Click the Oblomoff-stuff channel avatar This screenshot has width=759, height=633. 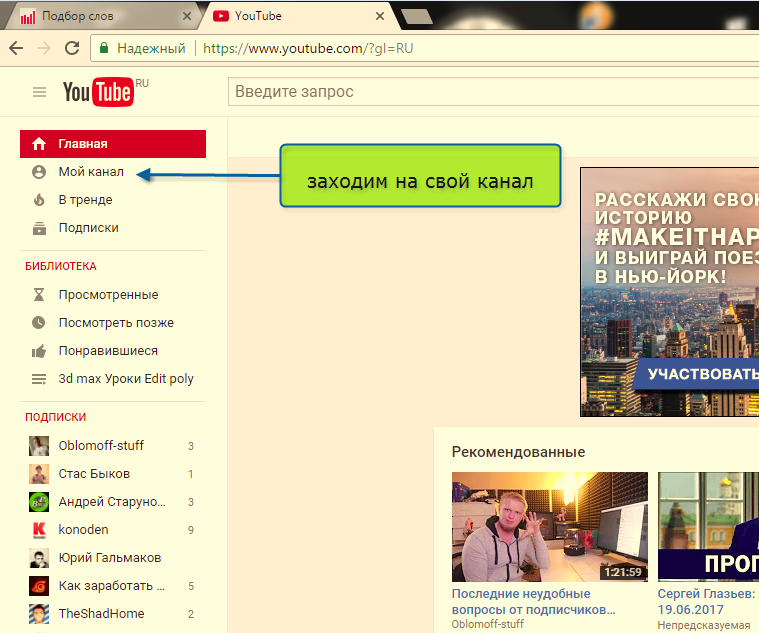point(39,446)
